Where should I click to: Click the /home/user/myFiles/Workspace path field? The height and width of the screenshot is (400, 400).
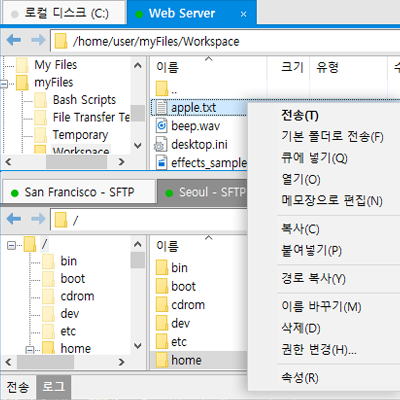click(x=225, y=41)
